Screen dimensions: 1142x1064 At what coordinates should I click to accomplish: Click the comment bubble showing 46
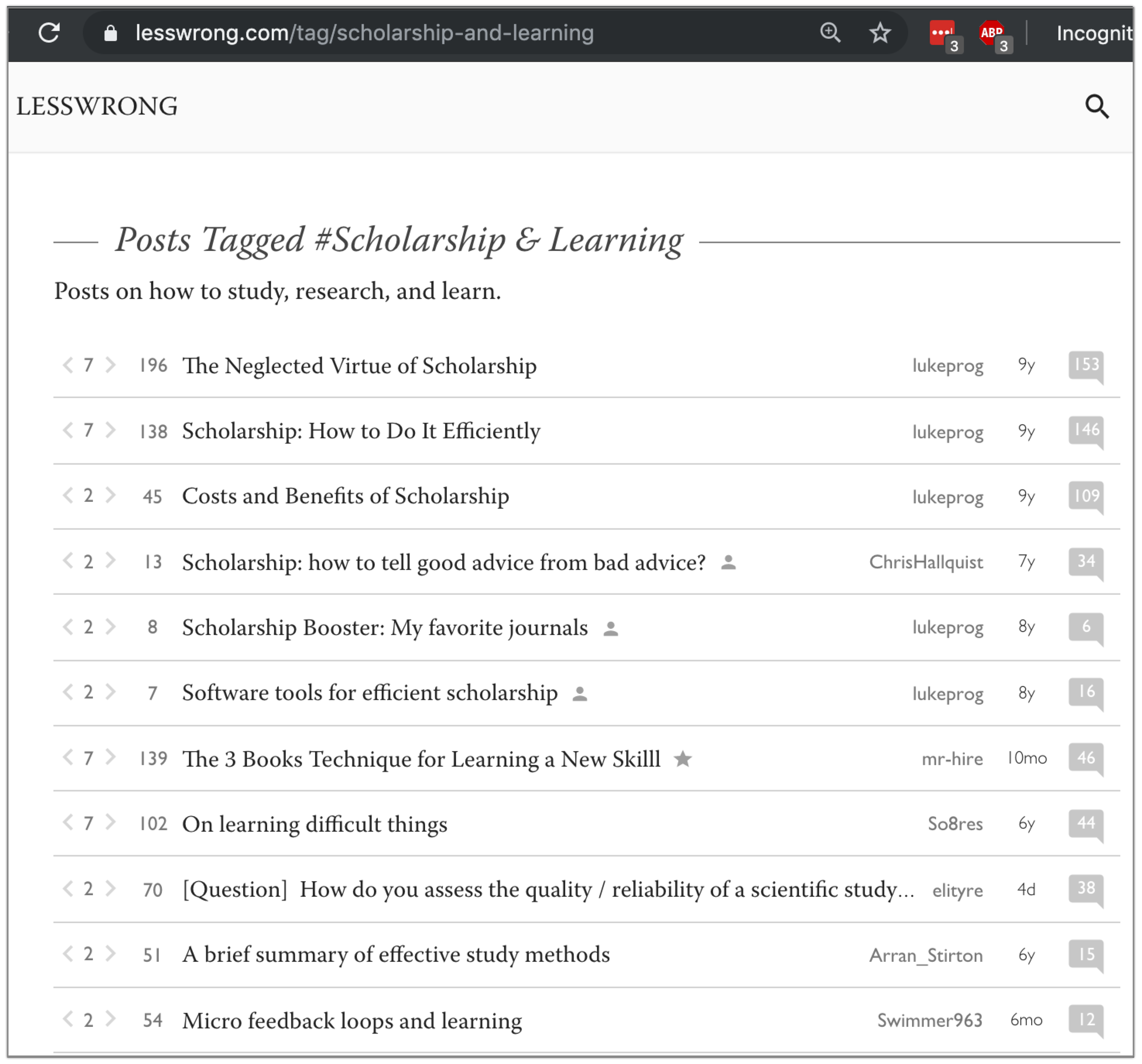click(1086, 759)
